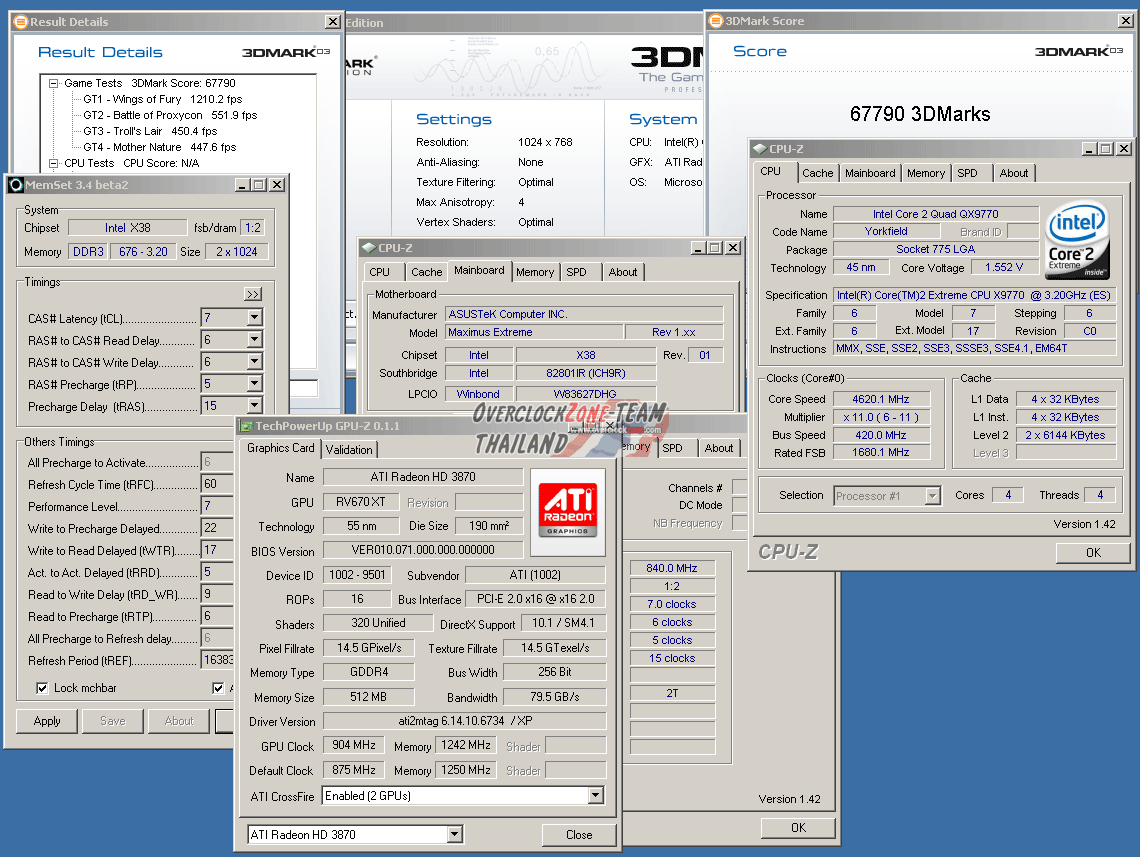
Task: Click the front CPU-Z window title icon
Action: [760, 148]
